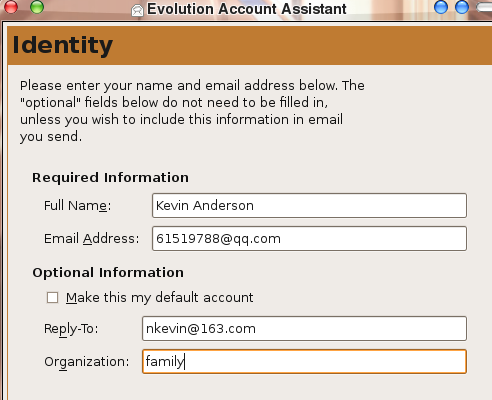Screen dimensions: 492x400
Task: Click the Full Name label
Action: click(77, 206)
